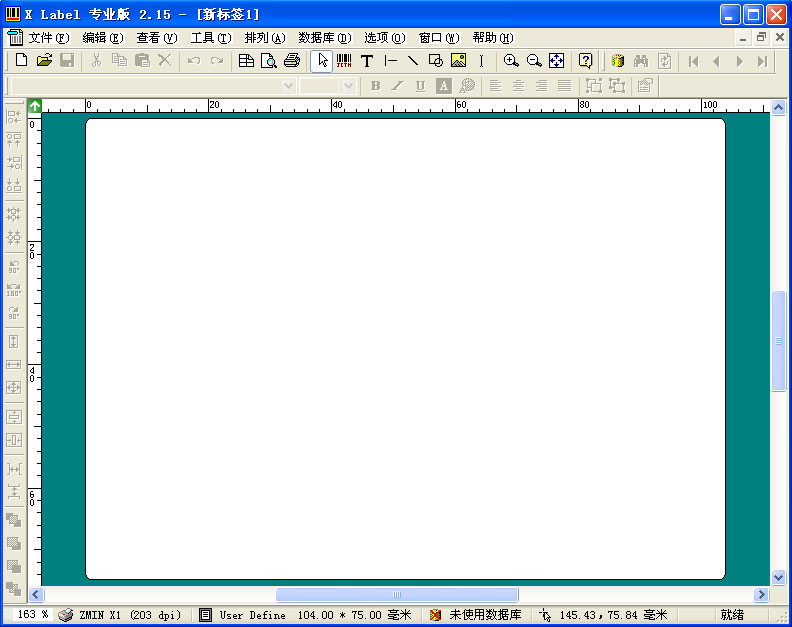Click the vertical scrollbar down arrow
792x627 pixels.
click(778, 577)
